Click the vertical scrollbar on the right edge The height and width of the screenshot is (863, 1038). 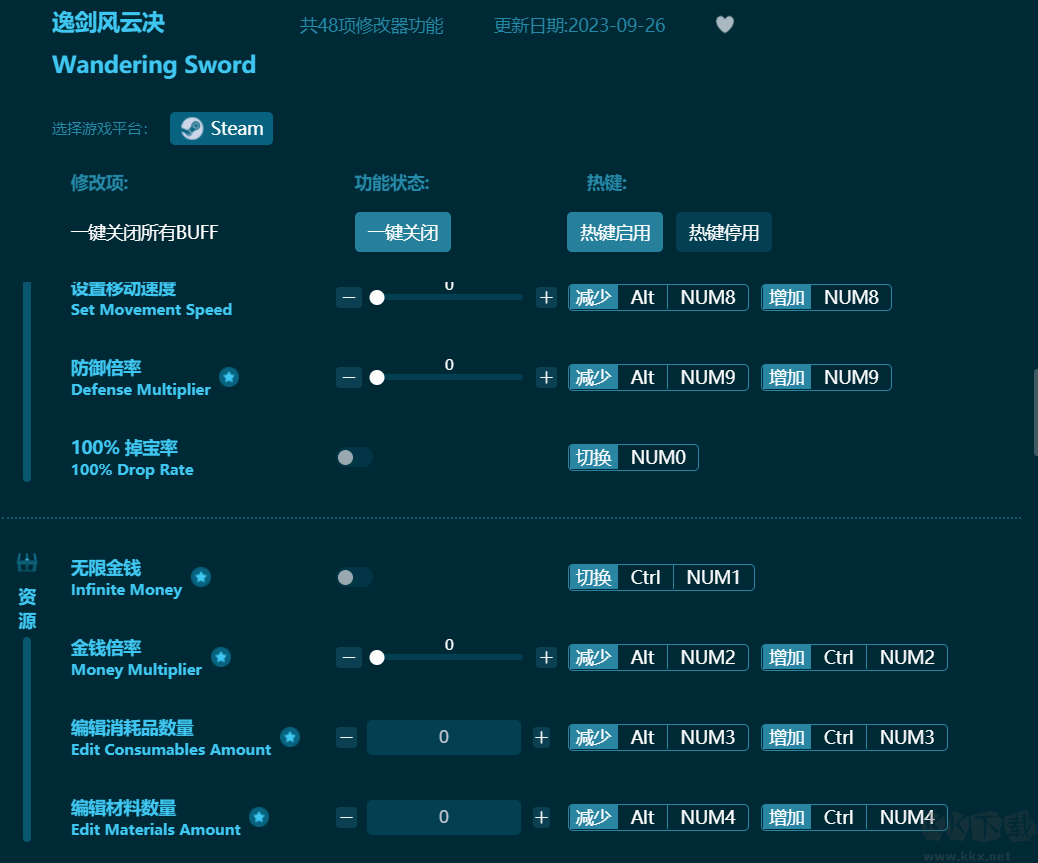pyautogui.click(x=1035, y=413)
